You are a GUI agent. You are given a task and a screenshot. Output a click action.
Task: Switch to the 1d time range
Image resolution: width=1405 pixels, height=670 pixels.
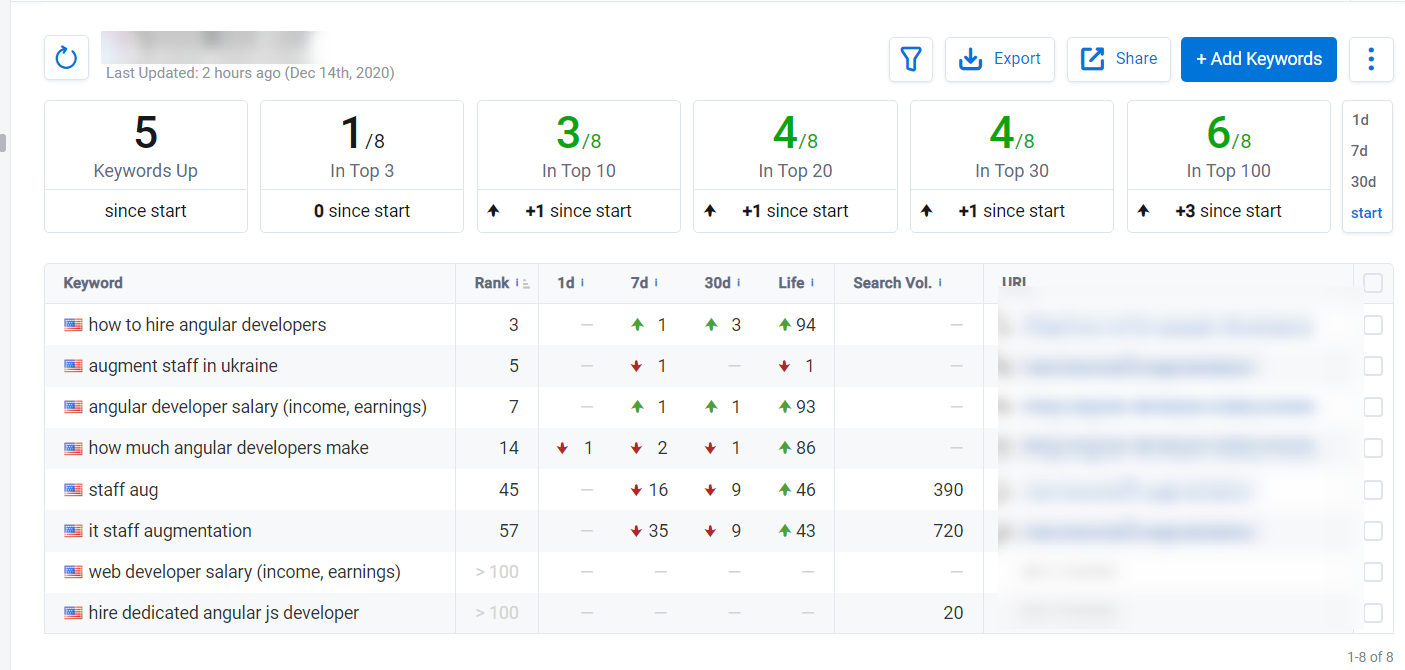click(1360, 120)
